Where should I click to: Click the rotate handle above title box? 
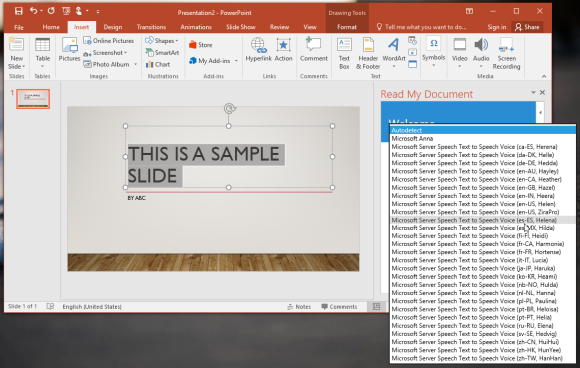click(x=229, y=108)
